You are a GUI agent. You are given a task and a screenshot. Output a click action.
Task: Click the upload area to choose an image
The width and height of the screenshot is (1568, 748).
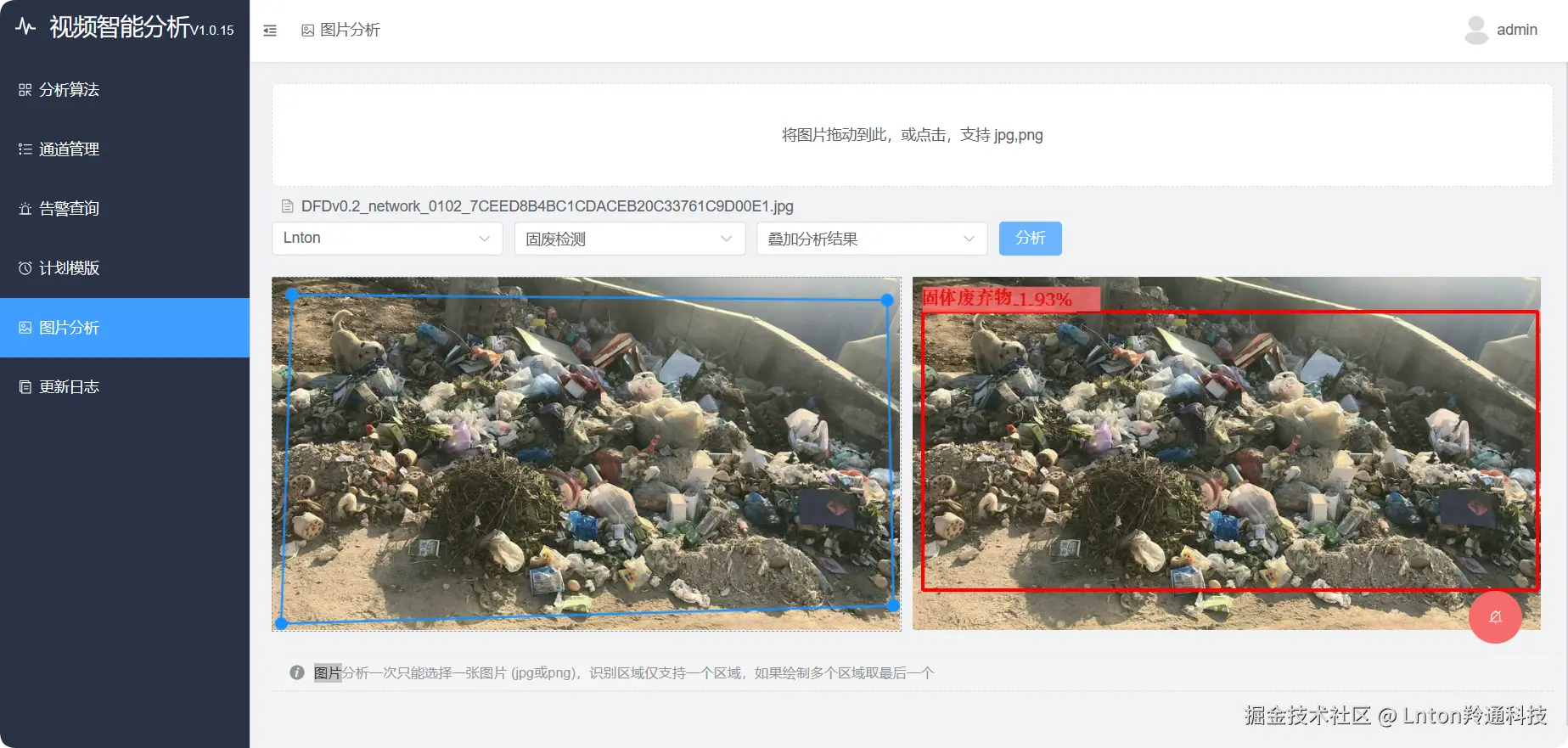(913, 135)
